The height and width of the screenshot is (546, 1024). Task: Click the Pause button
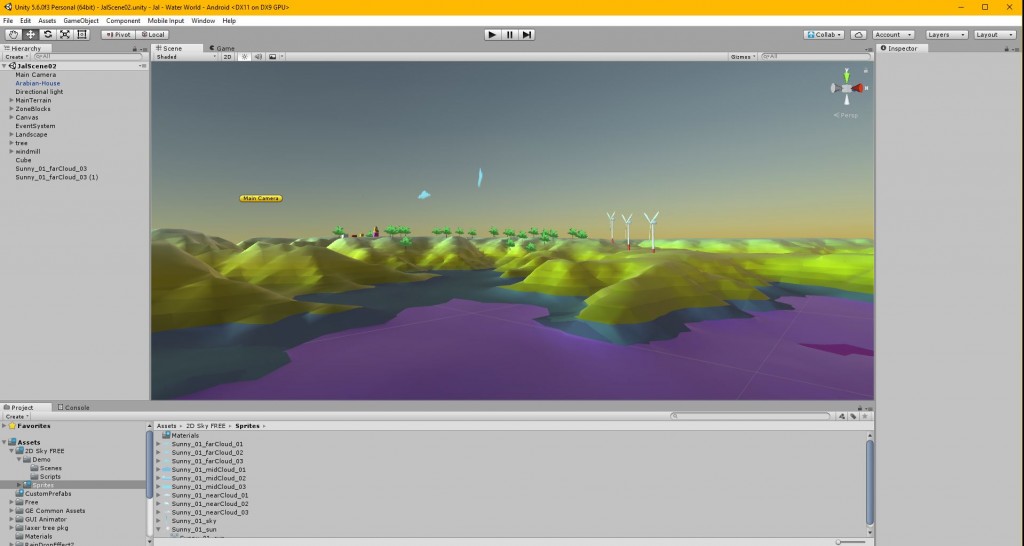(509, 34)
